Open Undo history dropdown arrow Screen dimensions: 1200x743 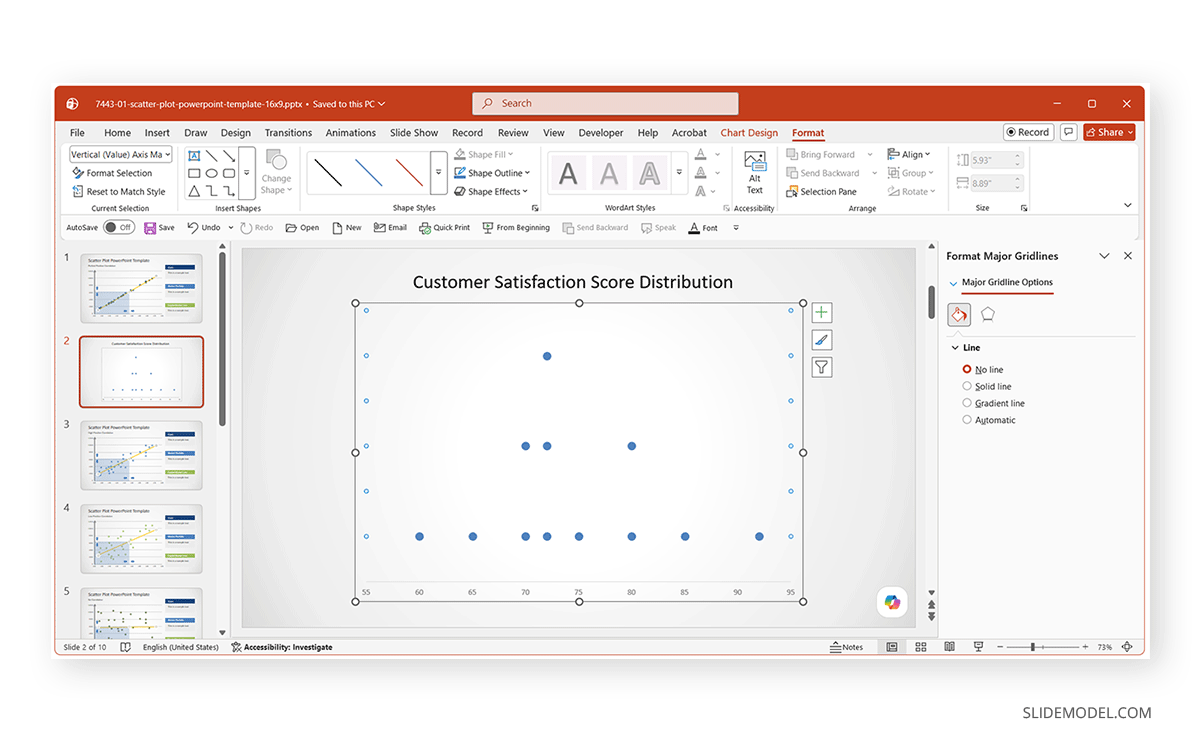pos(231,228)
